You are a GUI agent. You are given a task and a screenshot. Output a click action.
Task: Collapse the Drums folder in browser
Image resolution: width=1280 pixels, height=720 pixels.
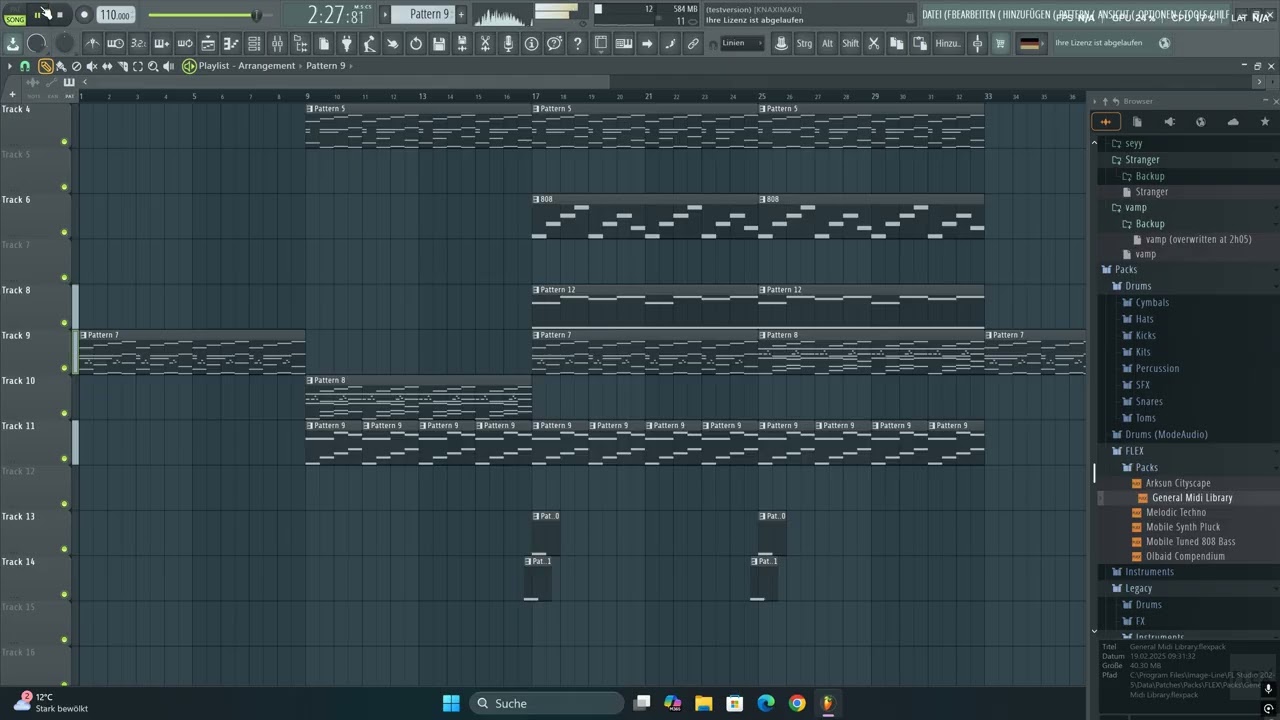point(1138,286)
